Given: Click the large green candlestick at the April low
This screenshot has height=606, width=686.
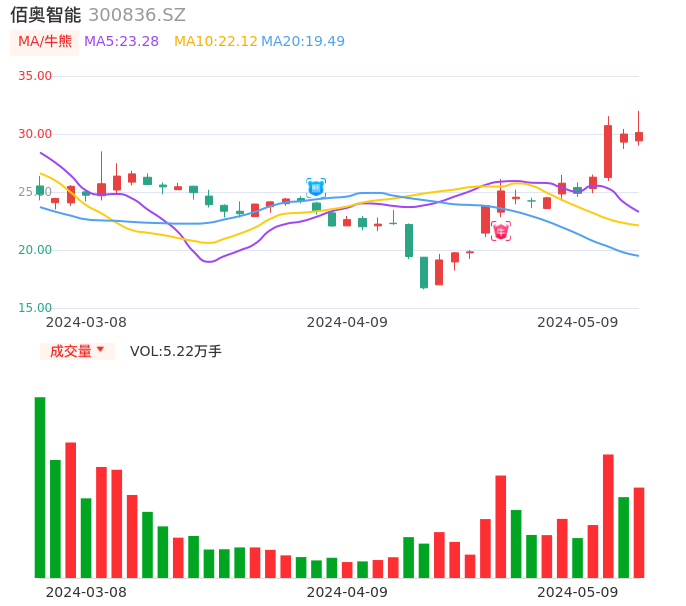Looking at the screenshot, I should click(x=424, y=272).
